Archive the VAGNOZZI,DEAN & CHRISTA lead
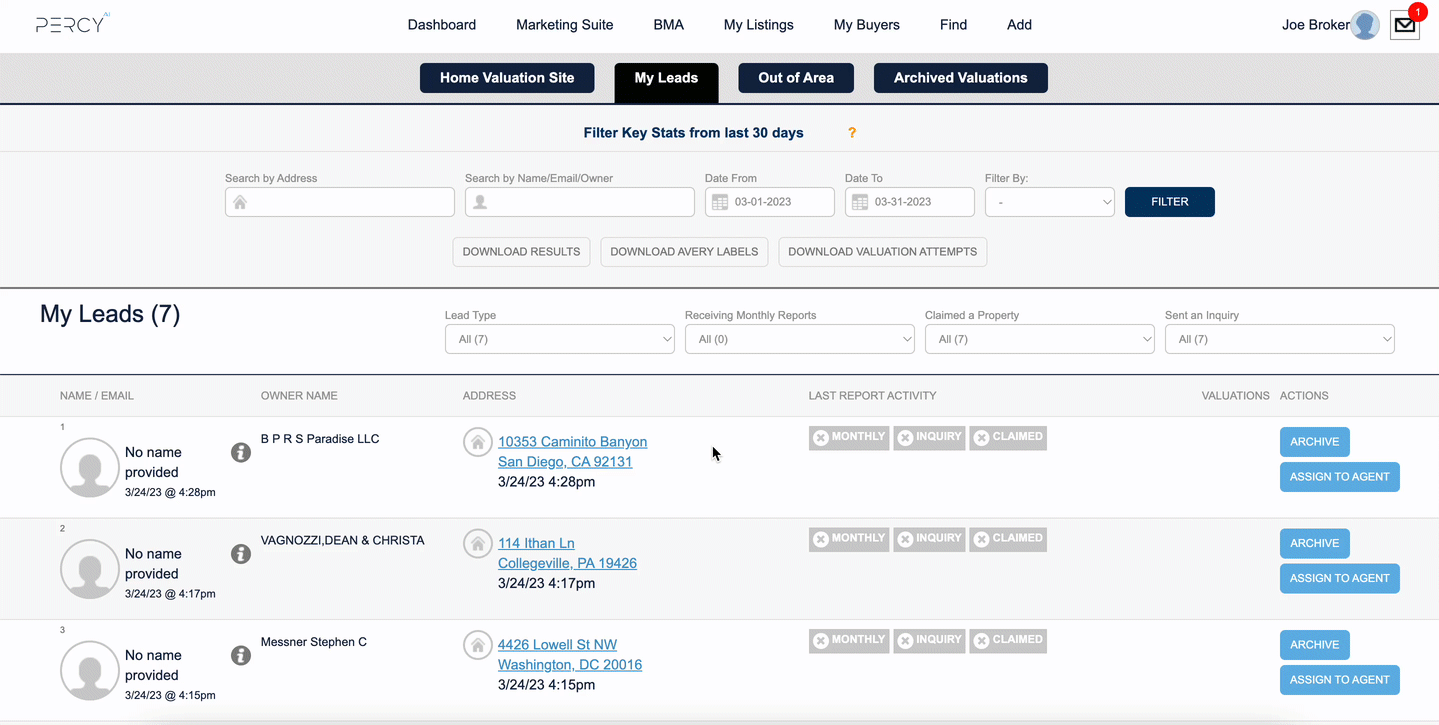Viewport: 1439px width, 725px height. point(1315,544)
